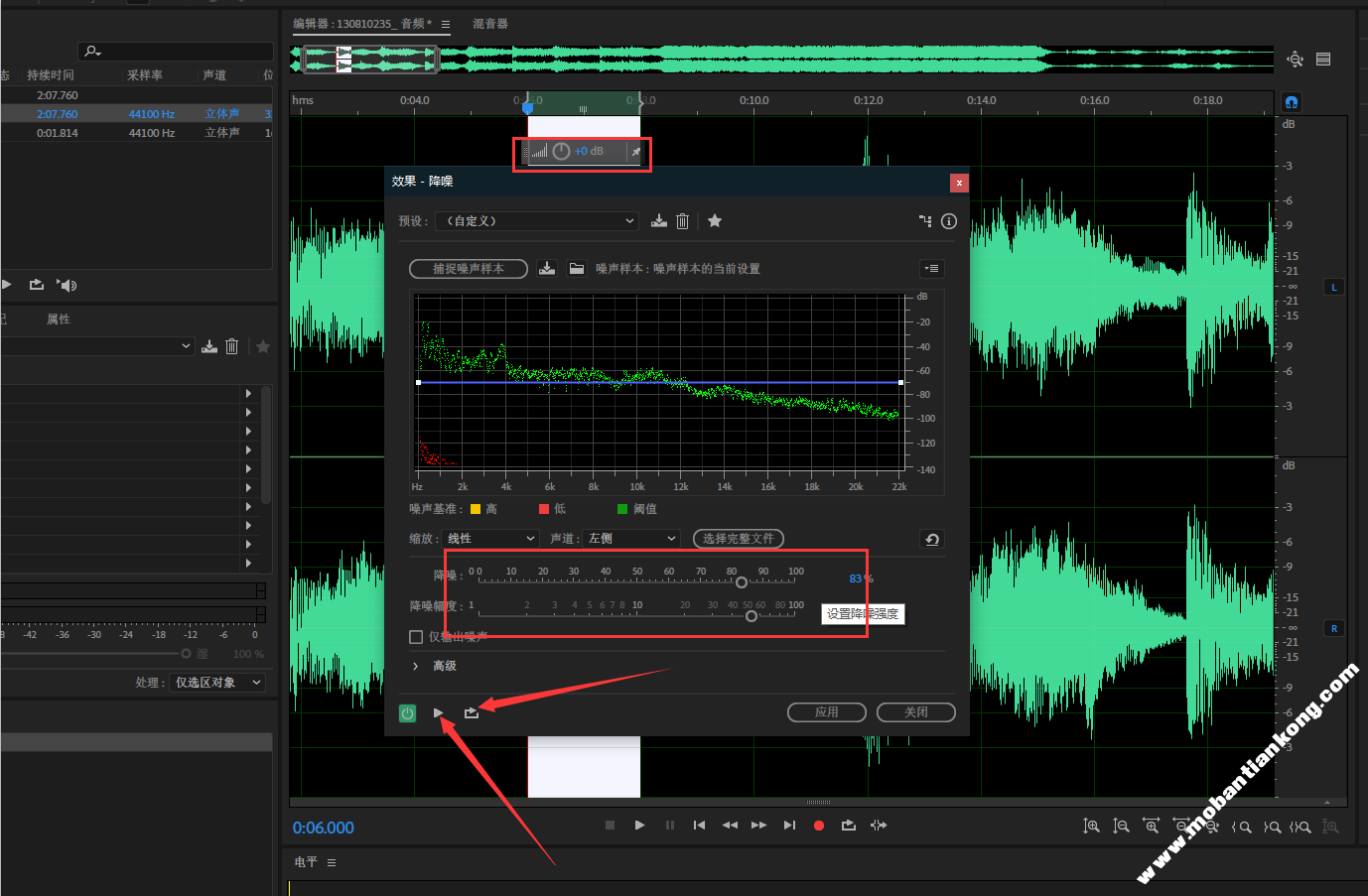Open the noise graph options menu
This screenshot has width=1368, height=896.
click(931, 269)
